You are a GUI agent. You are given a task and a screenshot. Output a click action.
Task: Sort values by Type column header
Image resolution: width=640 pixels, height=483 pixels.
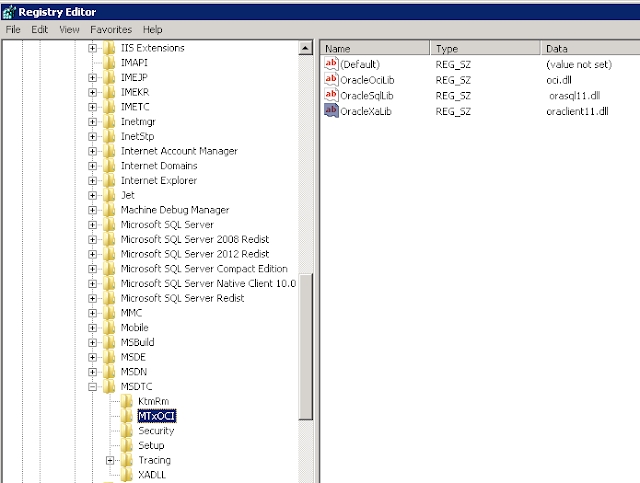point(485,48)
